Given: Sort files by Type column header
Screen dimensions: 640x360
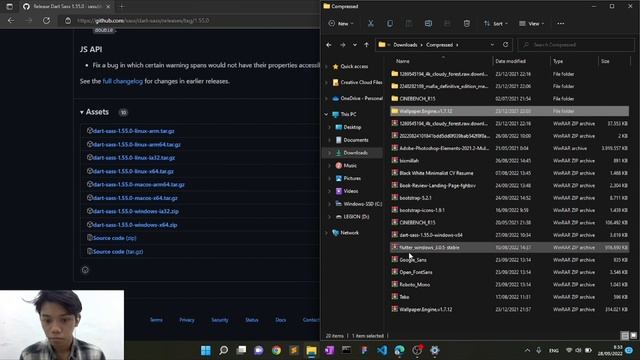Looking at the screenshot, I should (x=558, y=61).
